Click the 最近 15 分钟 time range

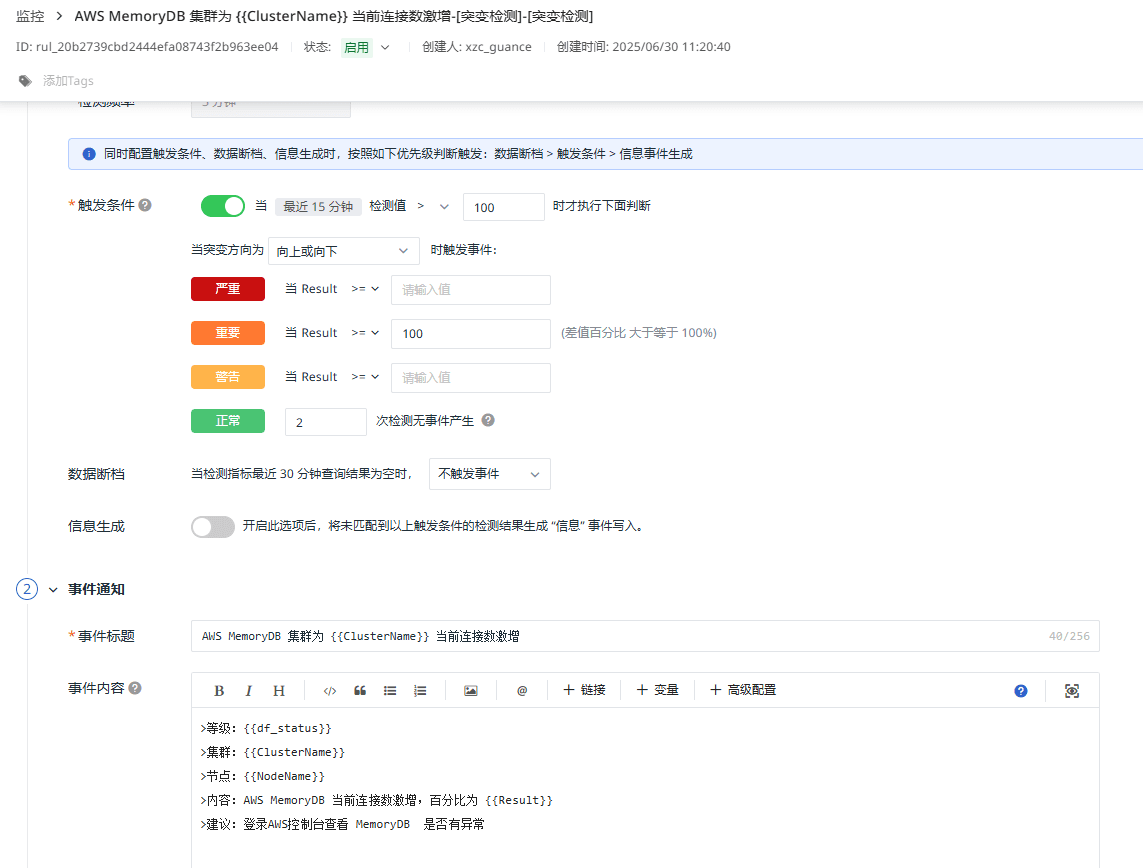point(318,206)
